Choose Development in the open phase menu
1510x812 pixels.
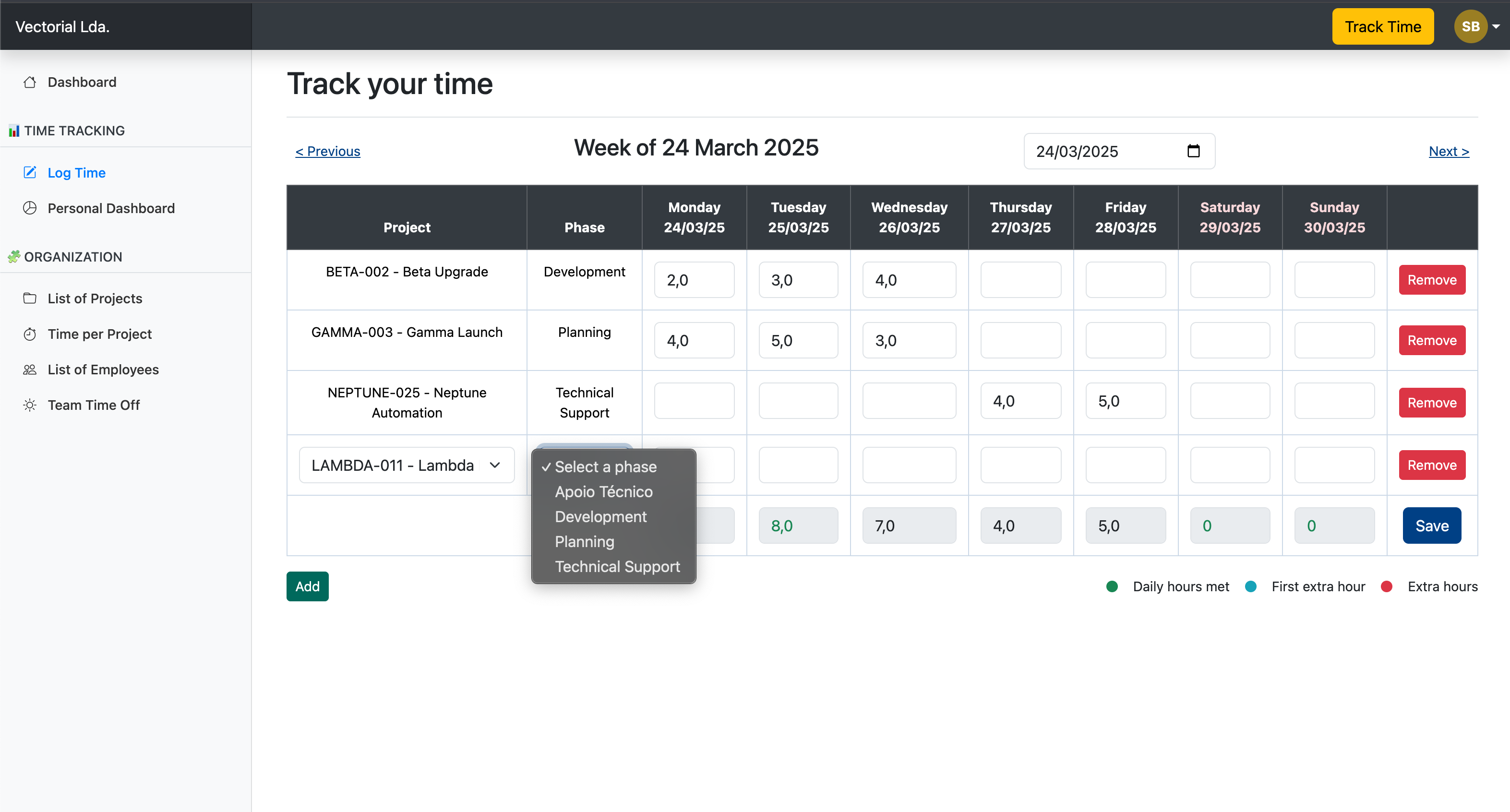tap(600, 516)
